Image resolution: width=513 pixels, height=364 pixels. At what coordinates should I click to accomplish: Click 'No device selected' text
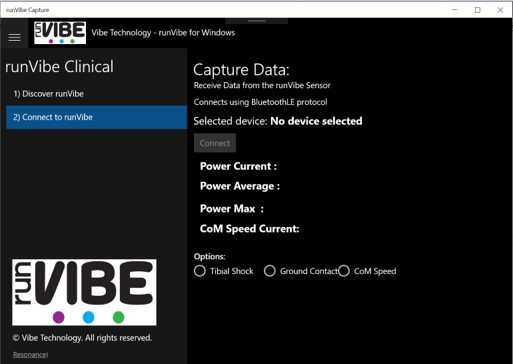316,121
